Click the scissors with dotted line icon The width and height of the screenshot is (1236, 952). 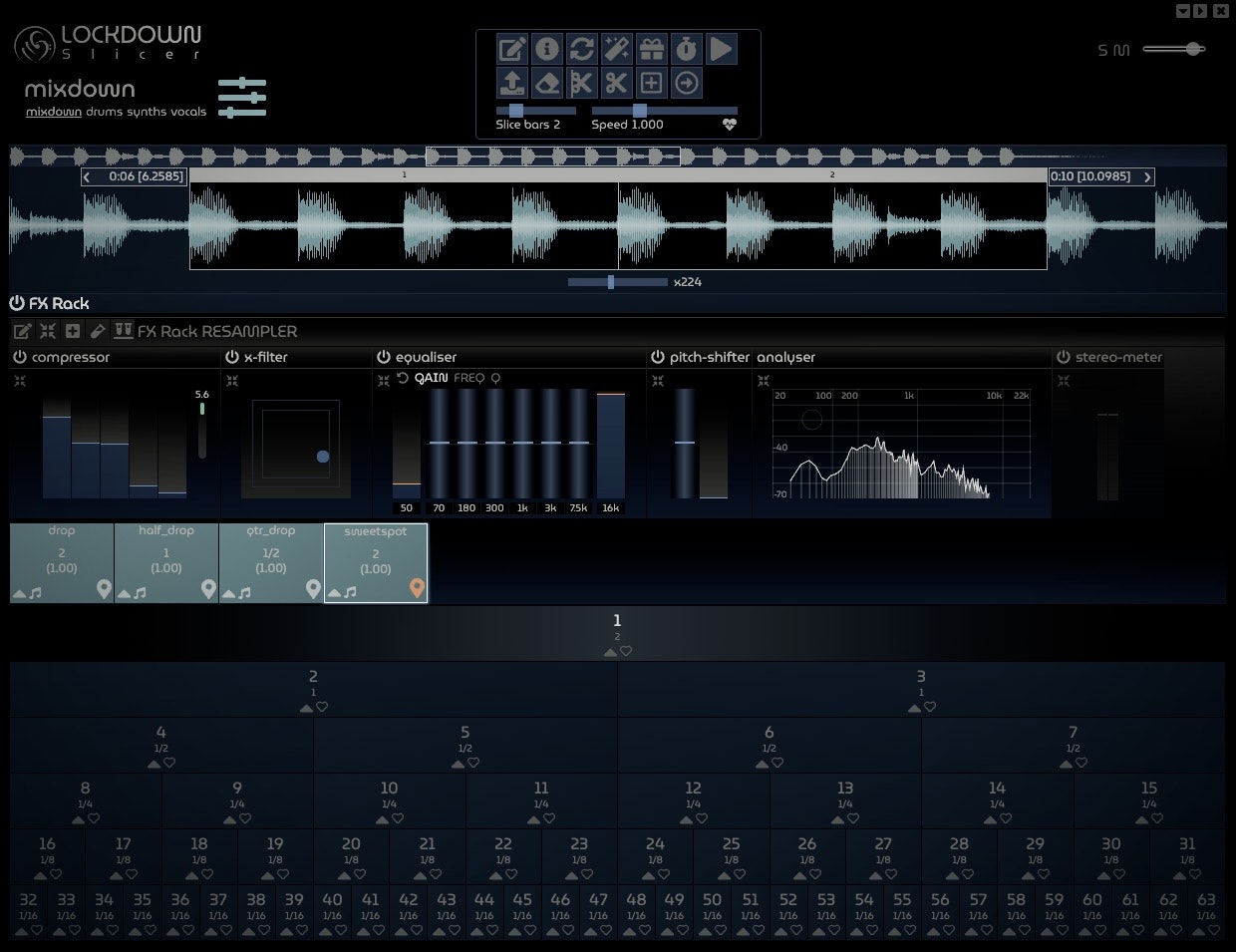coord(581,84)
